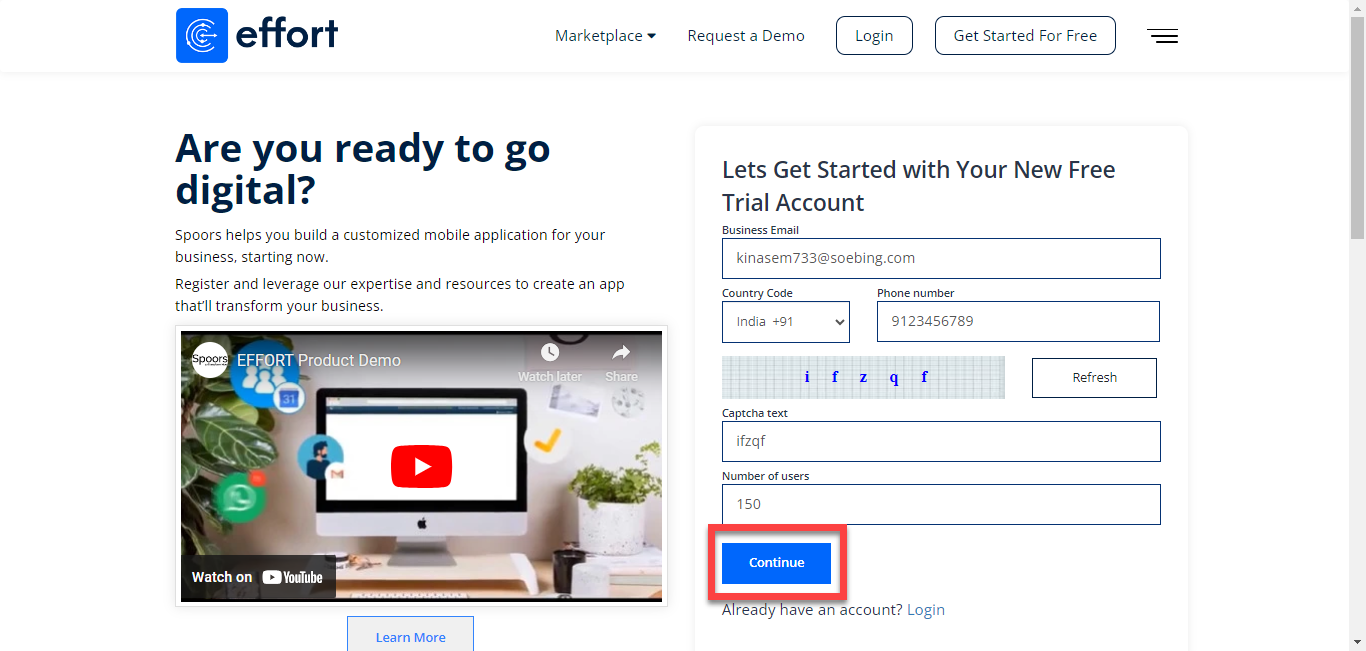
Task: Click the Login link below Continue
Action: point(925,610)
